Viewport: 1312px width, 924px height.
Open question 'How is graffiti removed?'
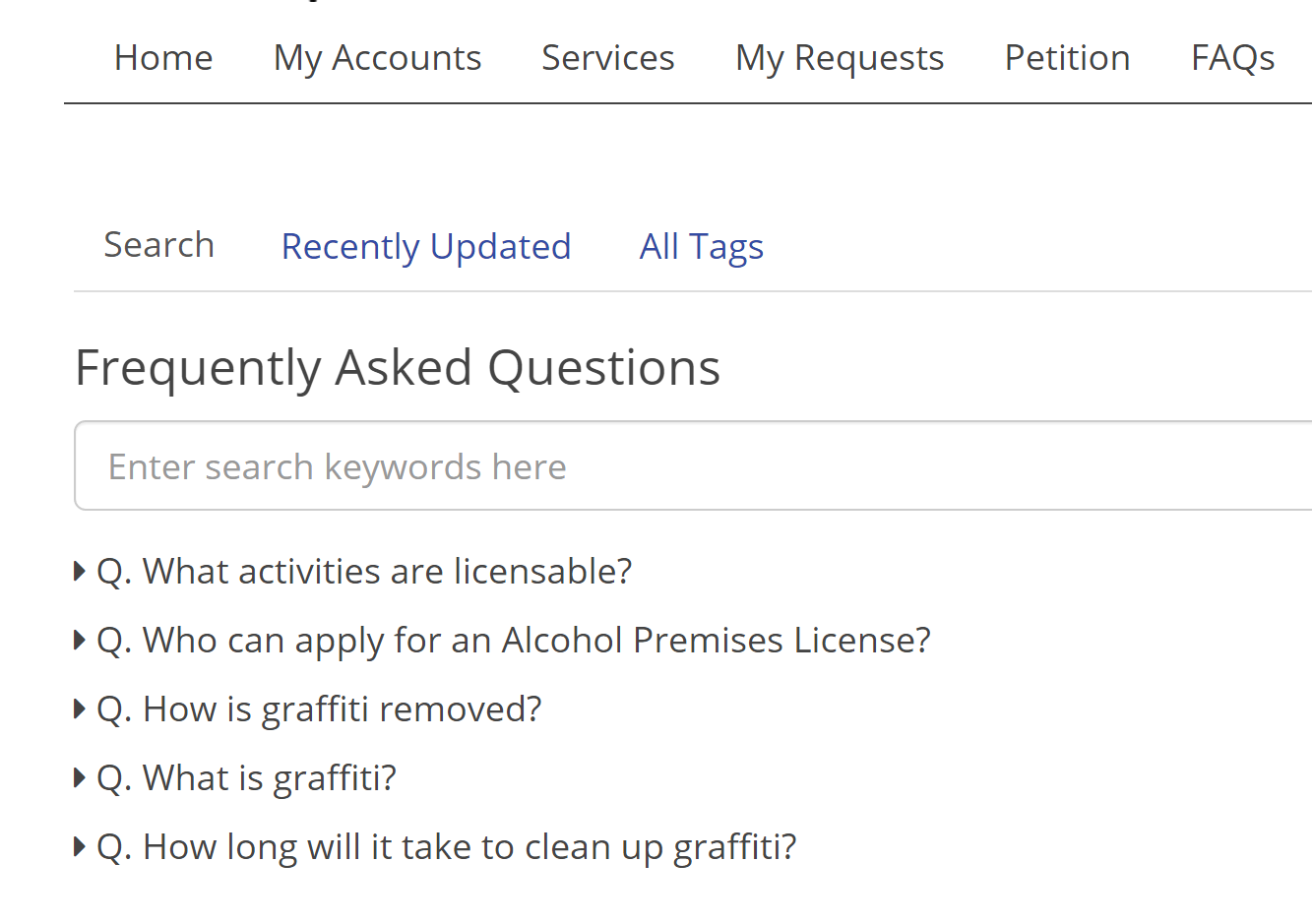pyautogui.click(x=319, y=709)
